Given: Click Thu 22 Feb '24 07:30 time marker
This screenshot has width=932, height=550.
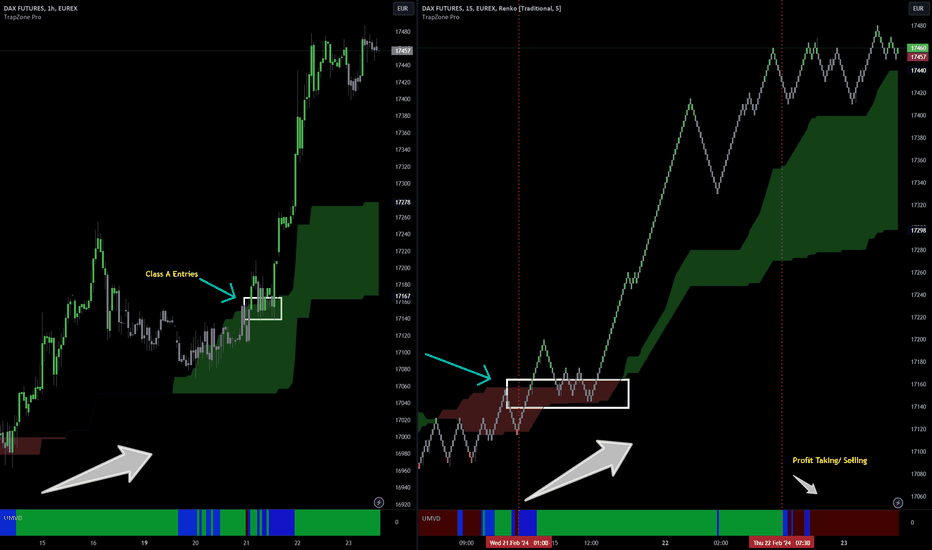Looking at the screenshot, I should (781, 542).
